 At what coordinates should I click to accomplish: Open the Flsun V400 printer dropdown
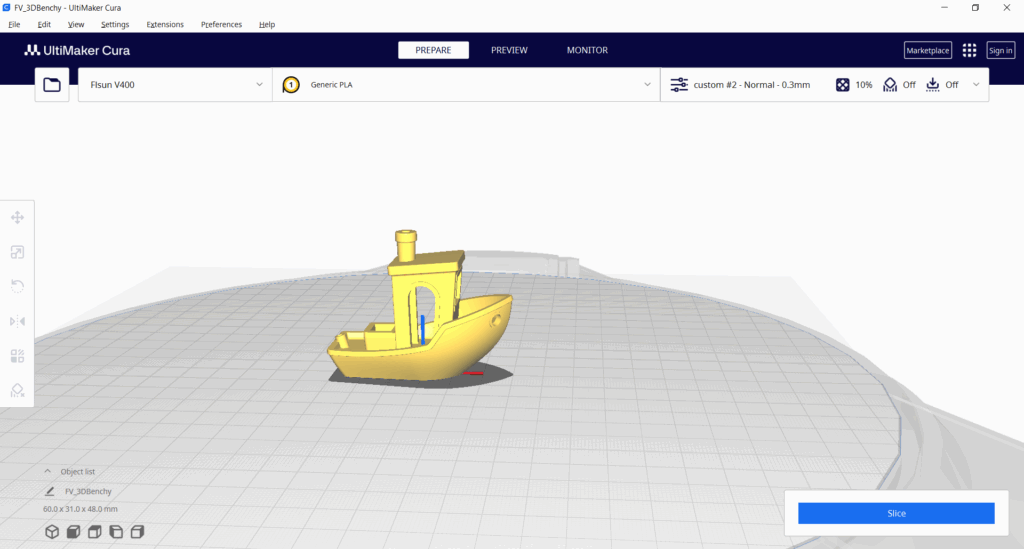point(175,85)
